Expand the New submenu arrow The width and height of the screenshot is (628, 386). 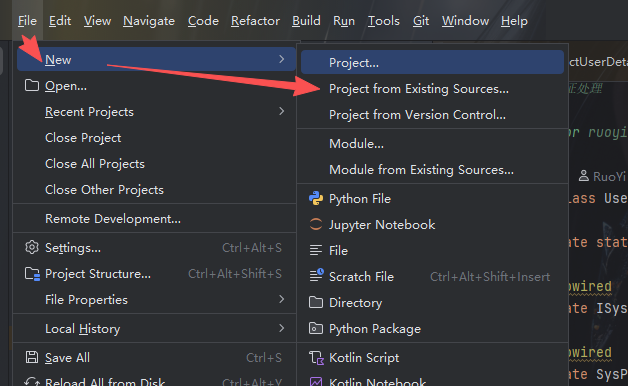(x=282, y=59)
